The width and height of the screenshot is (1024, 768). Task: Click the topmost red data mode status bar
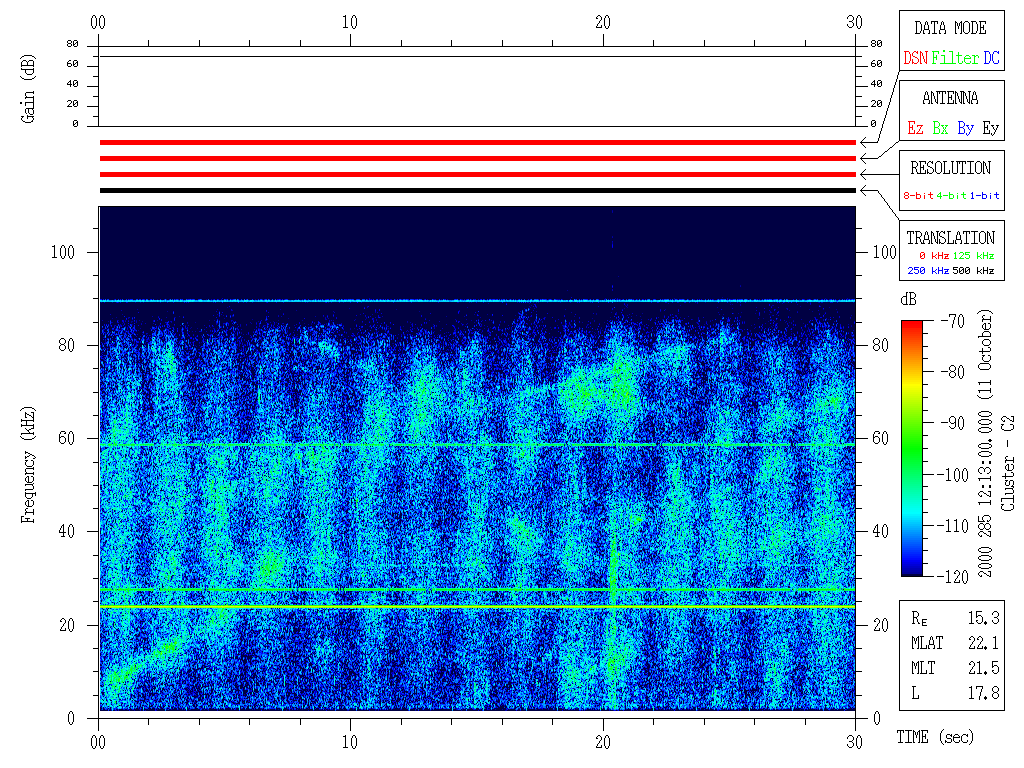click(477, 143)
